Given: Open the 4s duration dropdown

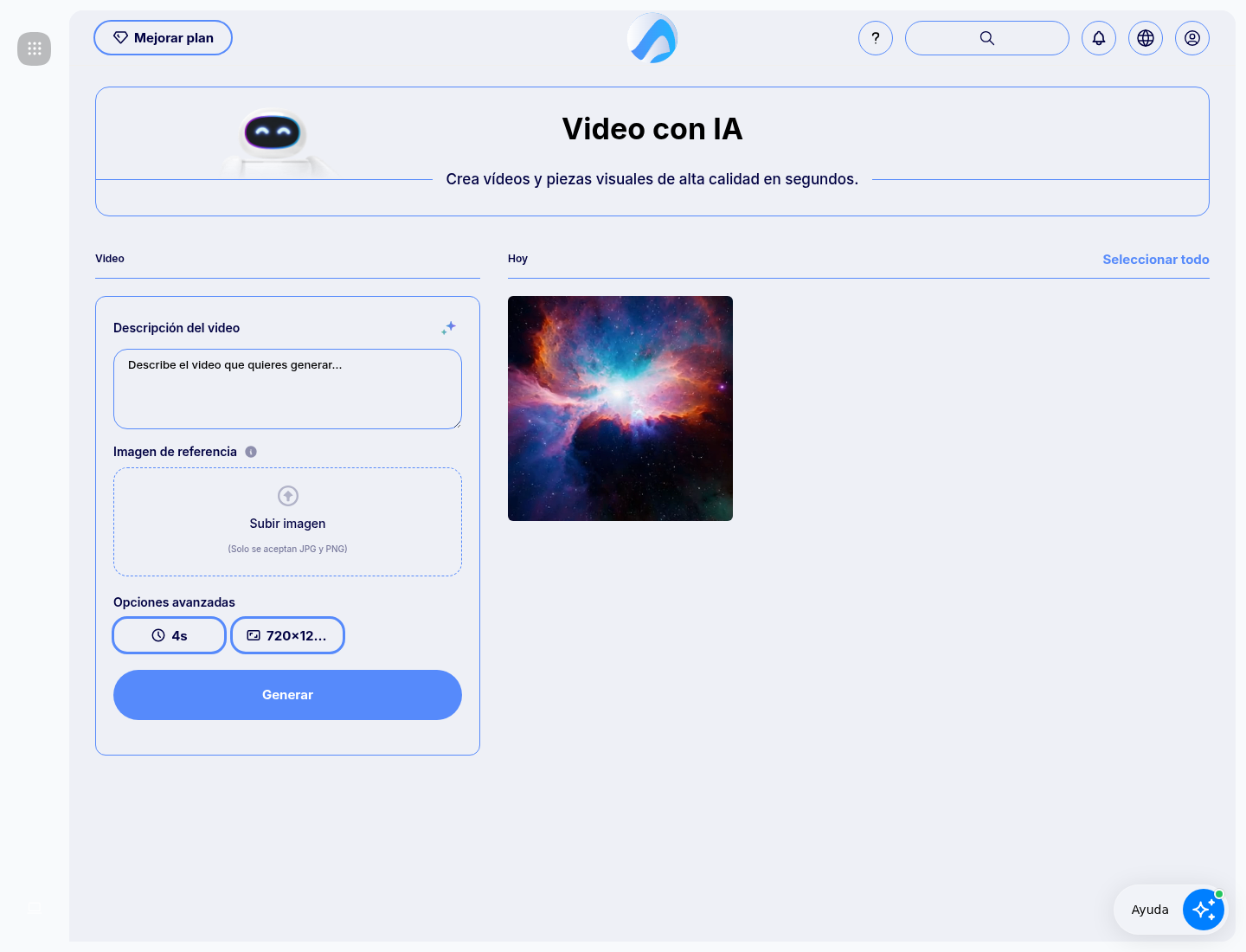Looking at the screenshot, I should point(170,635).
